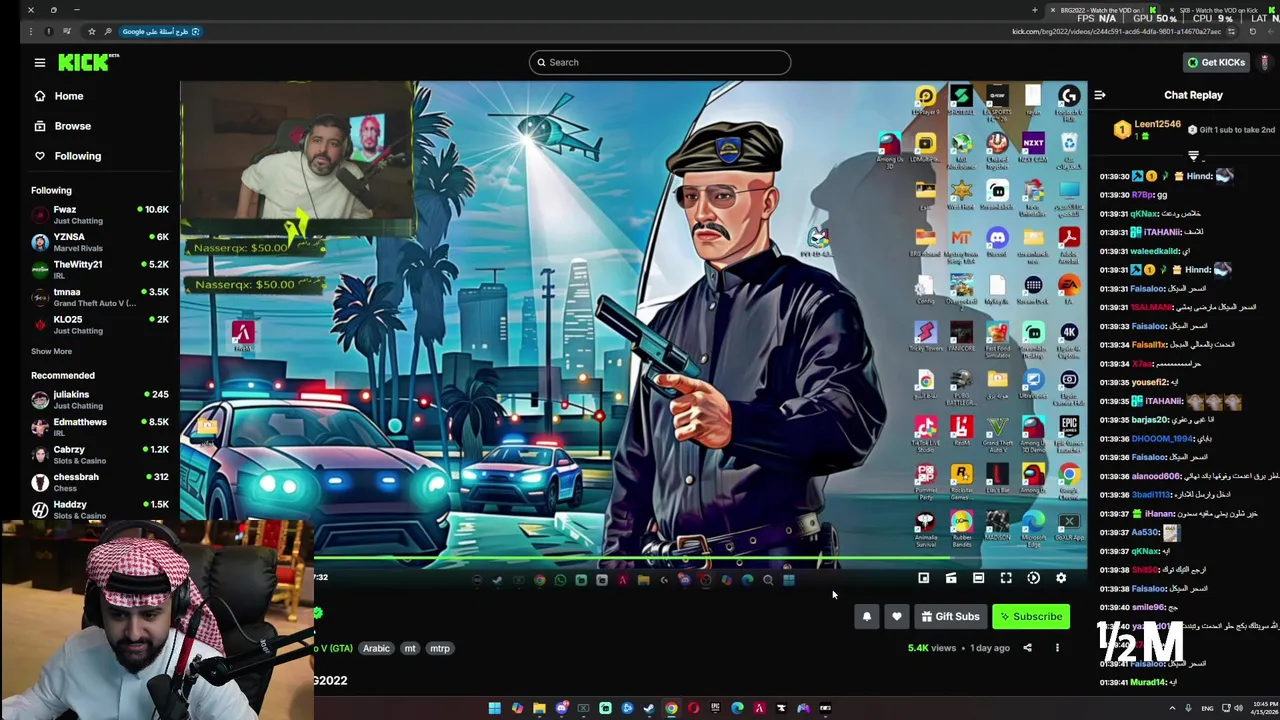Click the Chat Replay heading

(1193, 95)
